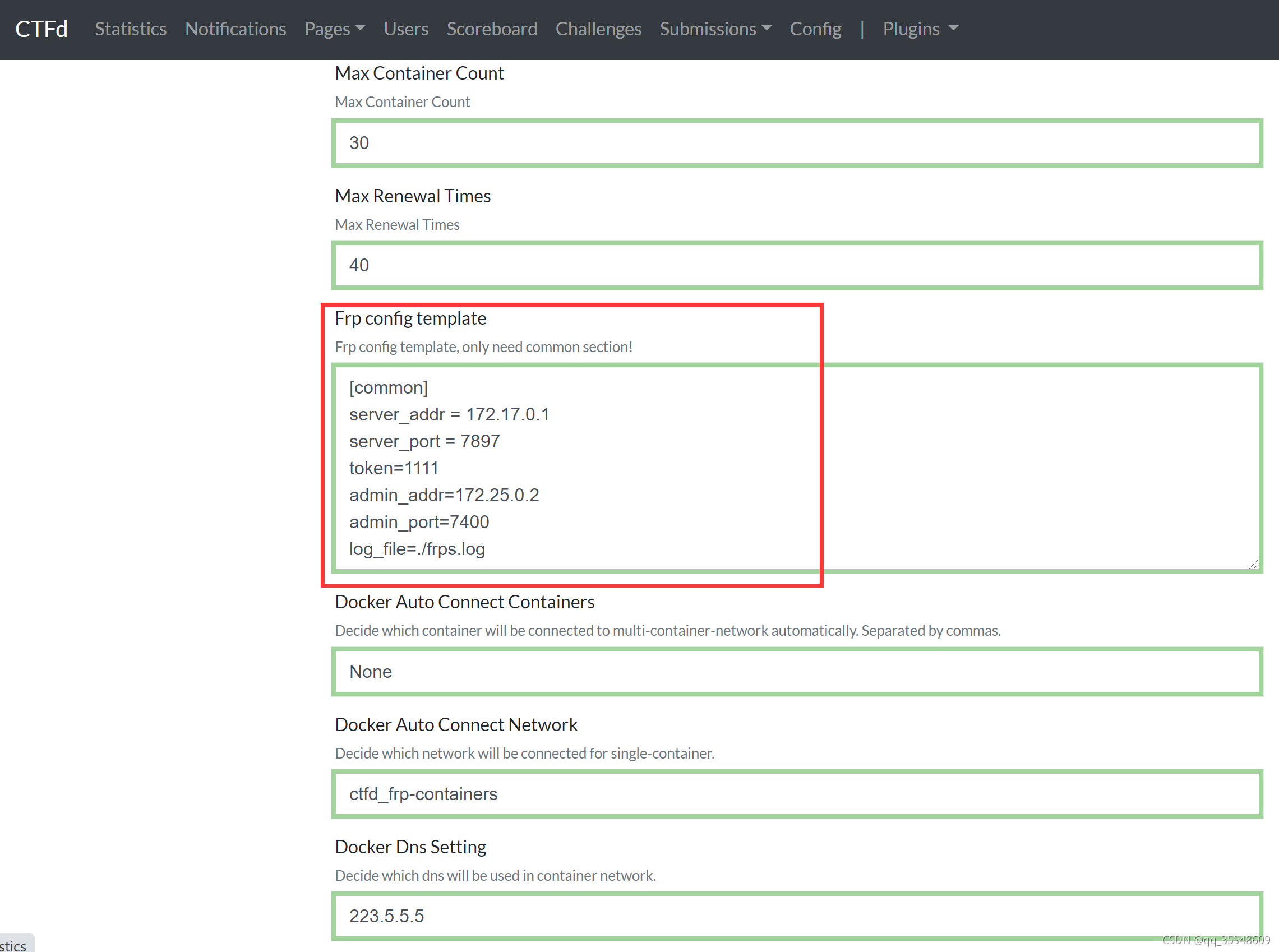Click the CTFd brand logo
The height and width of the screenshot is (952, 1279).
(x=41, y=29)
